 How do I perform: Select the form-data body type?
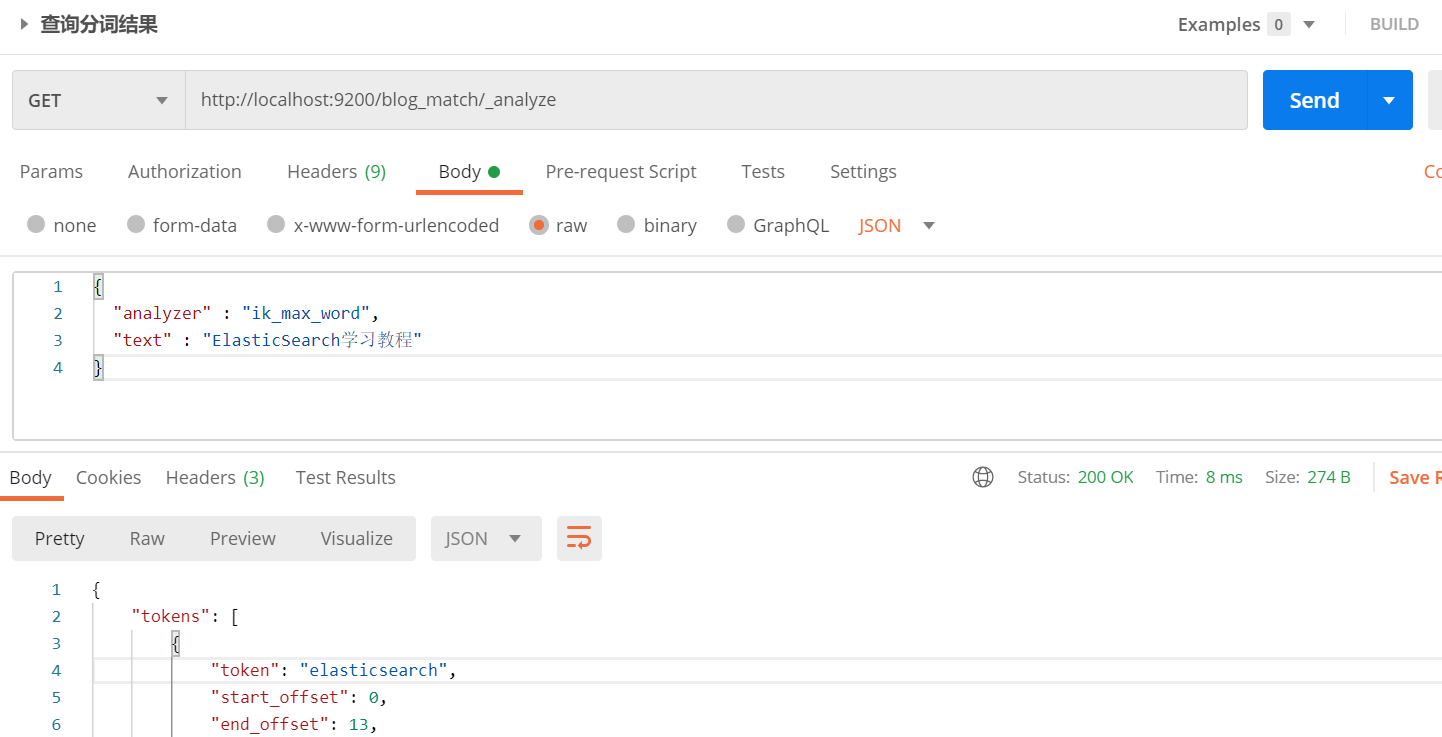click(x=136, y=225)
